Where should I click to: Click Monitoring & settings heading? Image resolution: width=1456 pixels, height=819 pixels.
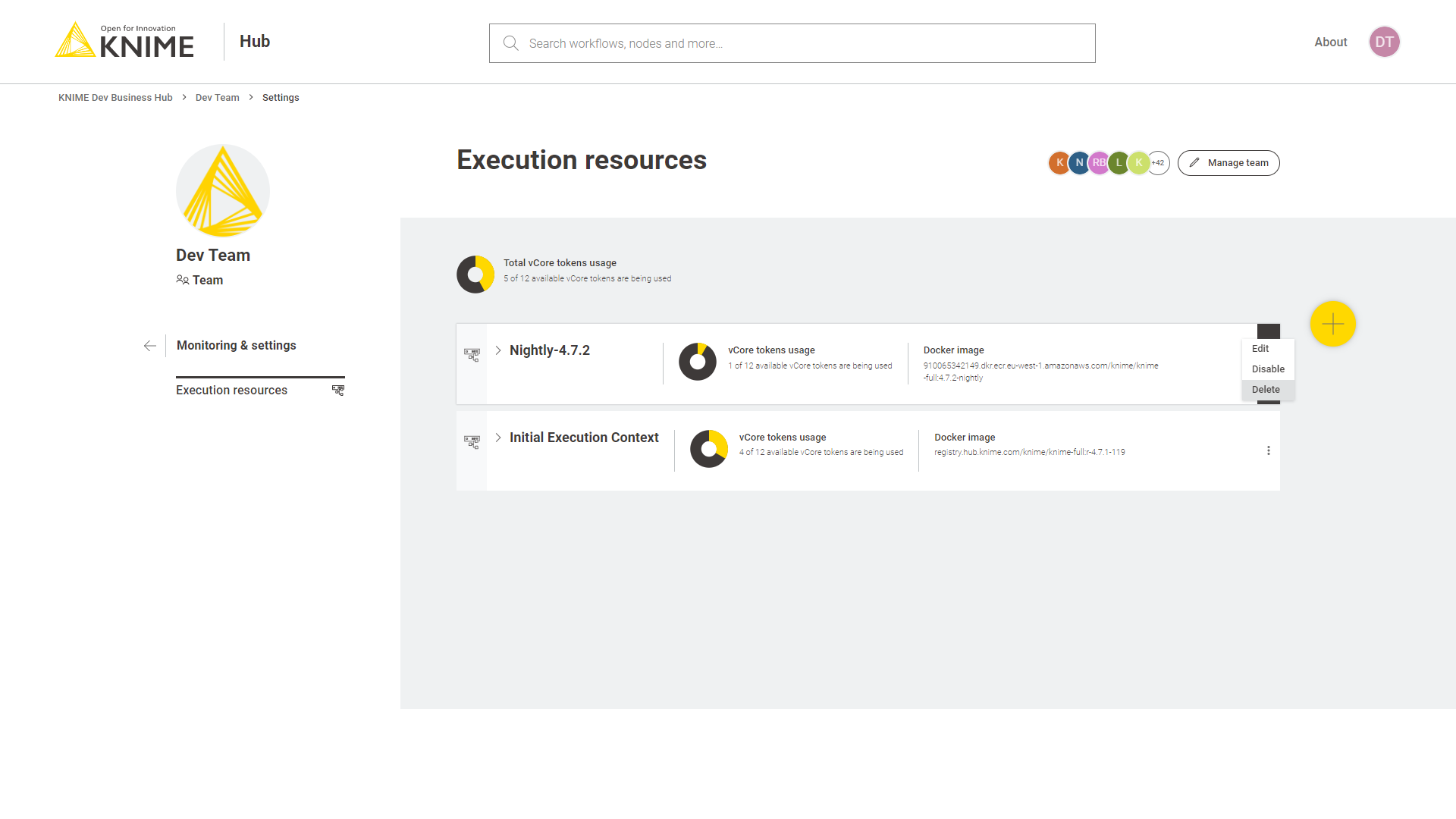click(x=237, y=346)
